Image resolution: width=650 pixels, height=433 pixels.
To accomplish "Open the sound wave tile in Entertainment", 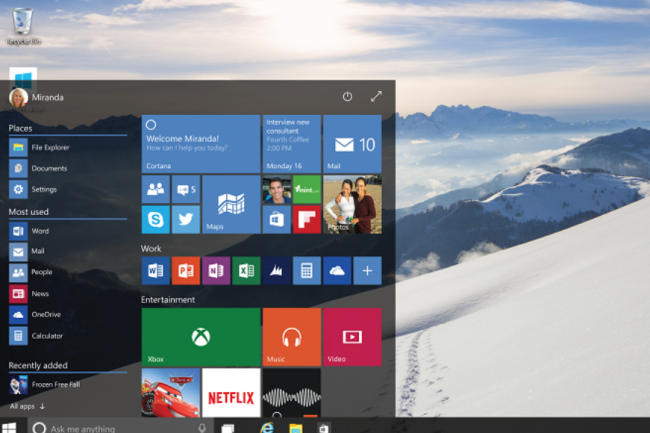I will [x=292, y=392].
